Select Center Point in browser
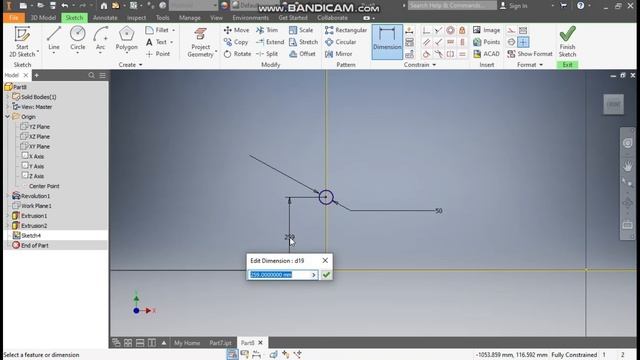 coord(44,186)
